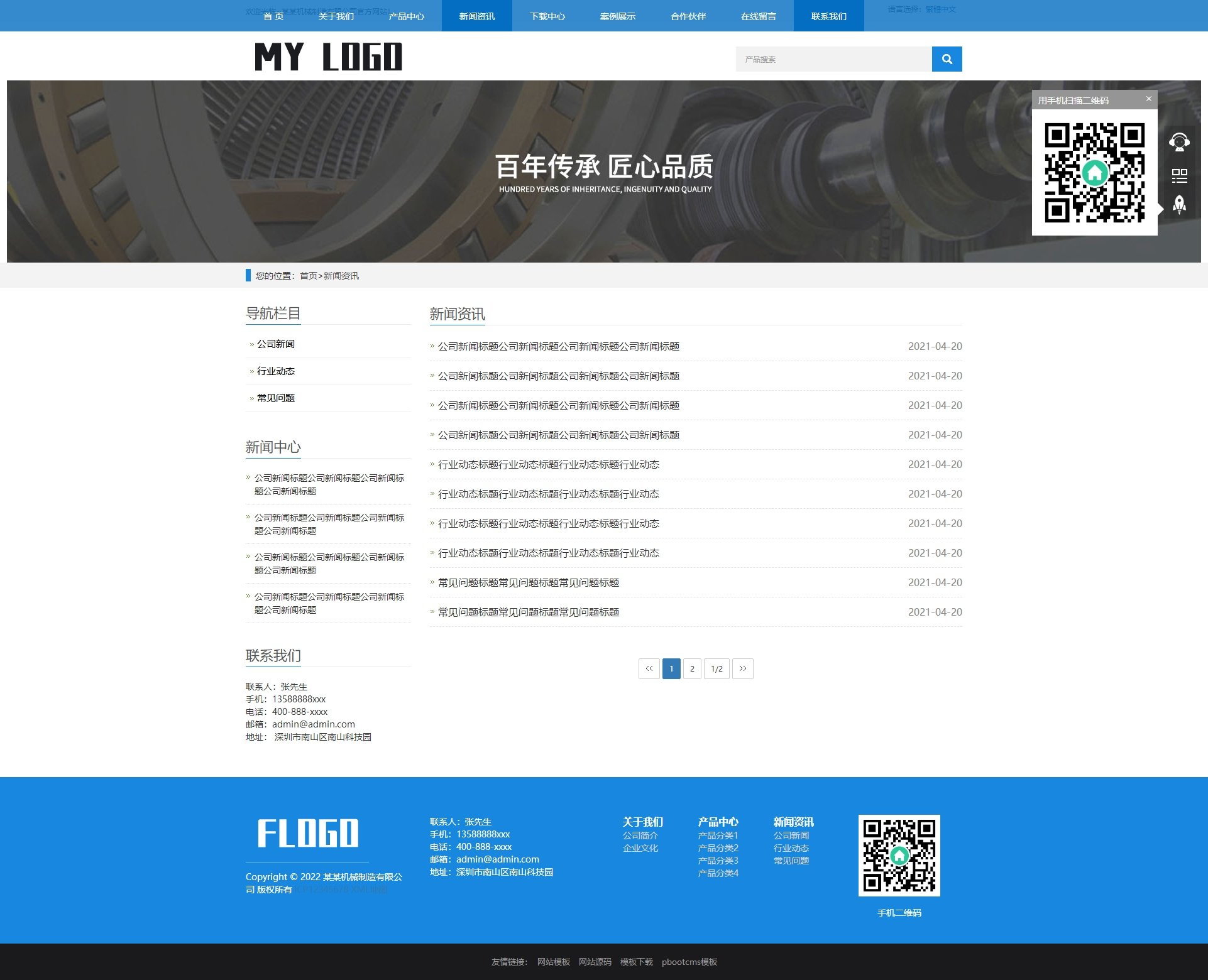1208x980 pixels.
Task: Select 繁體中文 language option
Action: point(941,9)
